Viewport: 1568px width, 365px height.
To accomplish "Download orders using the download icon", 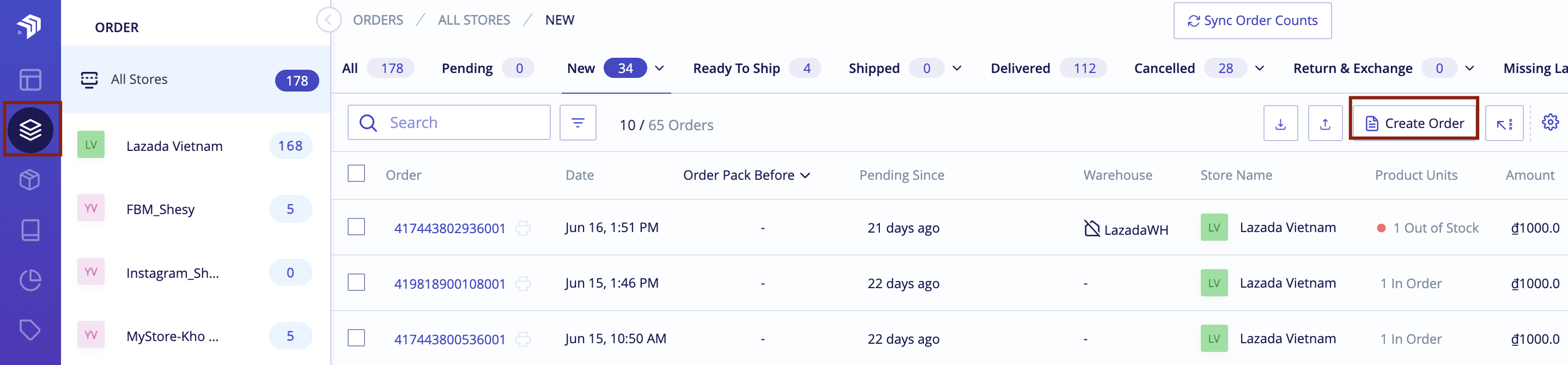I will coord(1280,124).
